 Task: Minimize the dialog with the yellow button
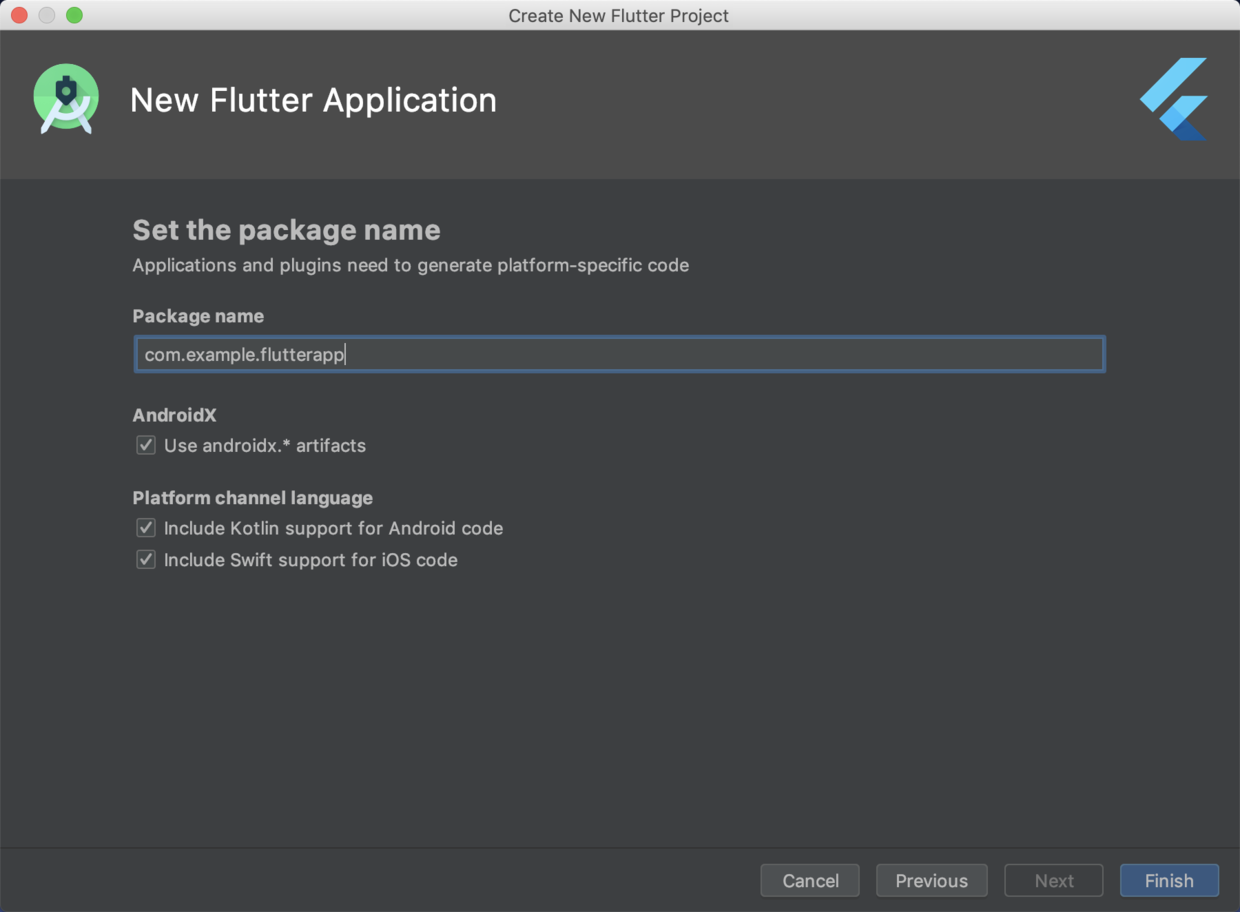pos(46,15)
